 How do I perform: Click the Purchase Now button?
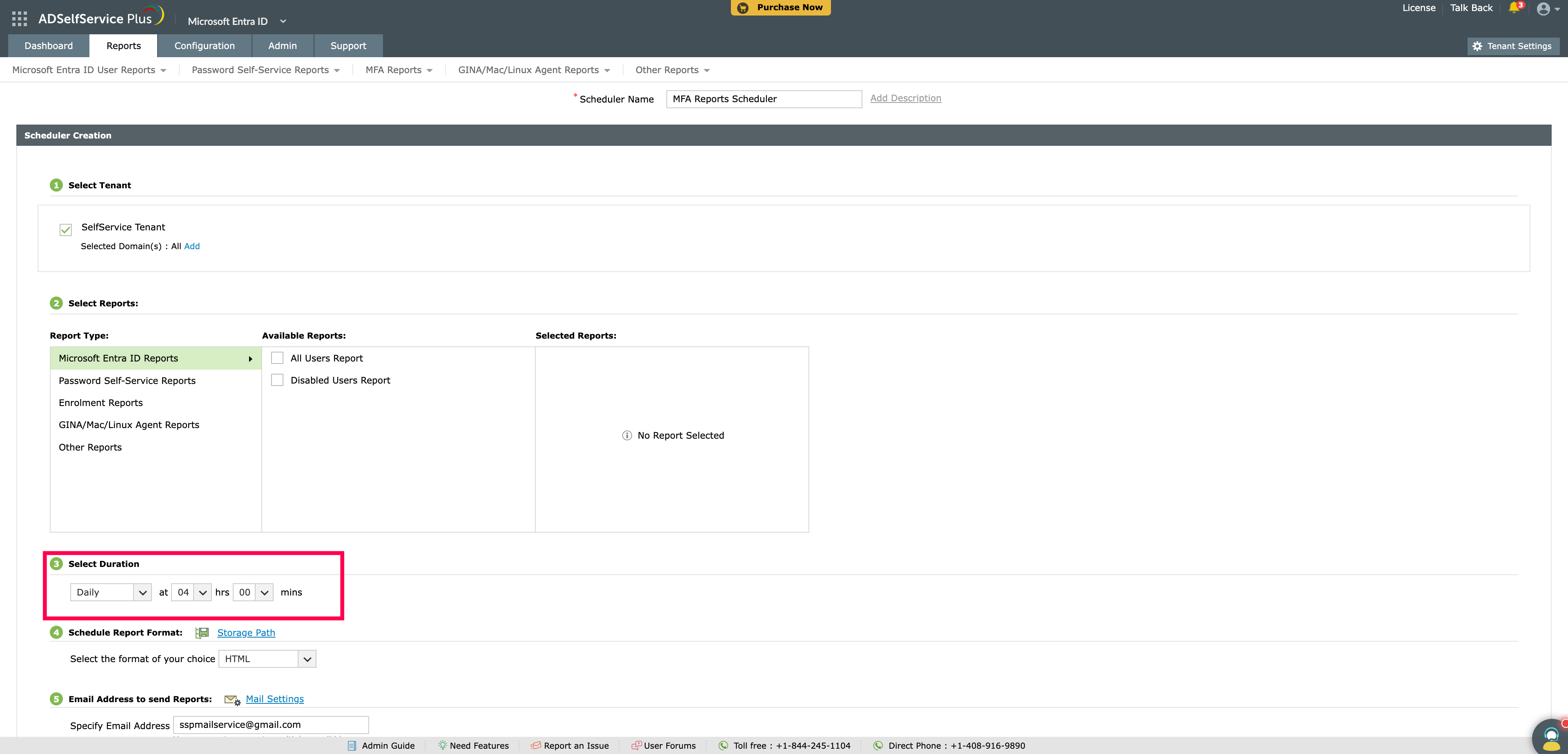click(x=781, y=7)
